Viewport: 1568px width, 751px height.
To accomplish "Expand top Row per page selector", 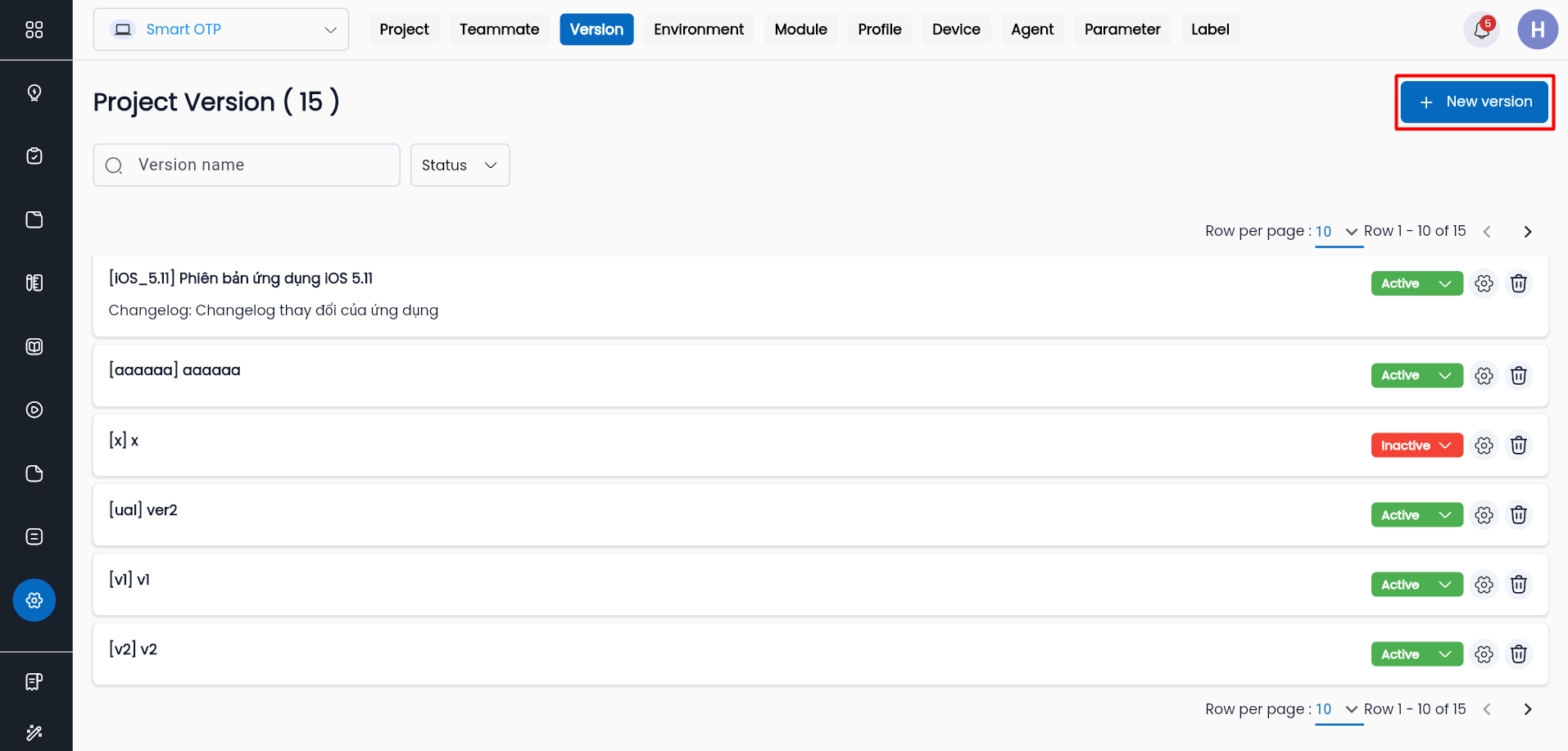I will (1337, 232).
